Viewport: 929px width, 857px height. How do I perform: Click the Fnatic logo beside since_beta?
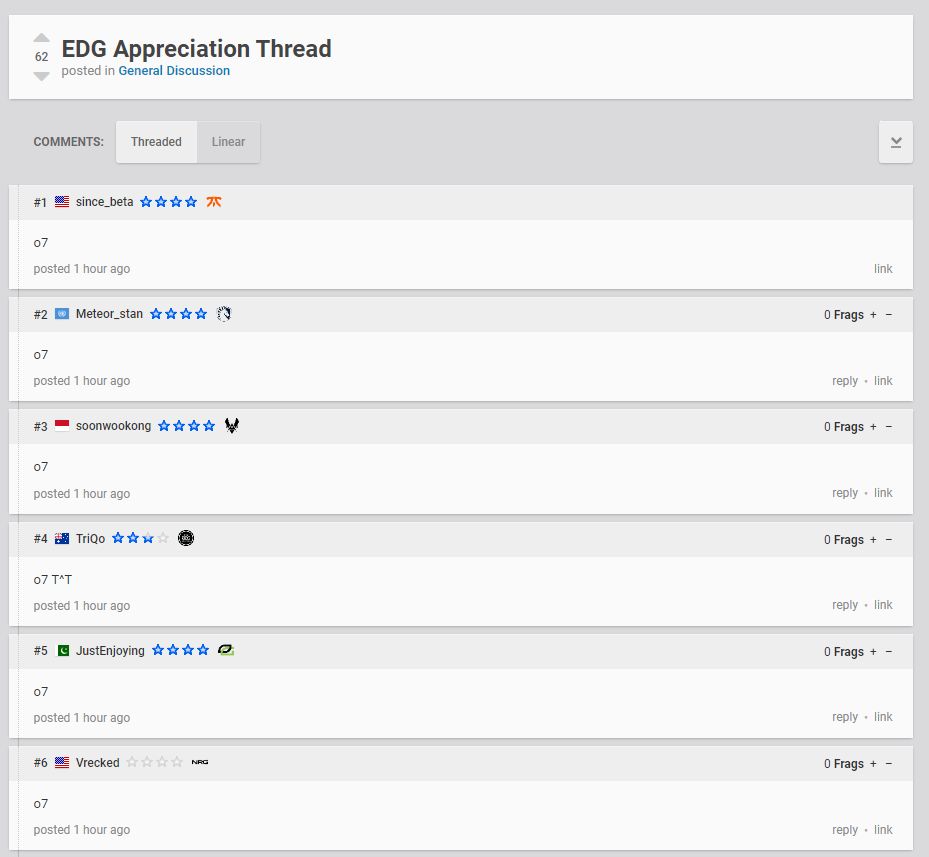214,201
